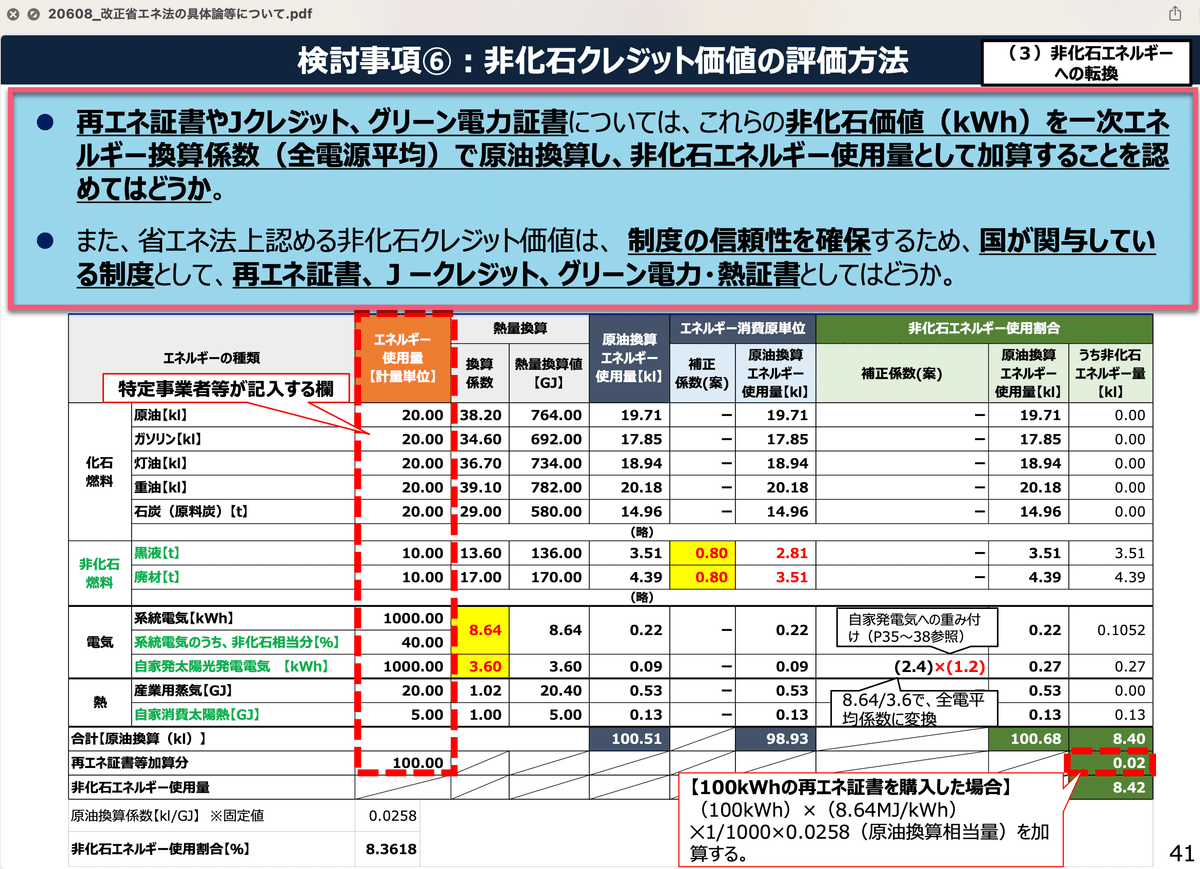Click the 再エネ証書等加算分 row label
The width and height of the screenshot is (1200, 869).
coord(131,763)
